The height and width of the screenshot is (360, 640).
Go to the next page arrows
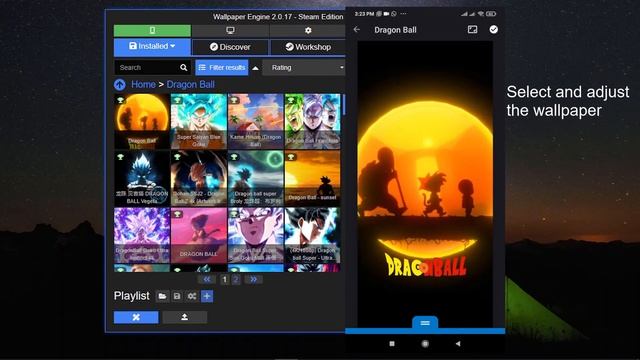253,280
